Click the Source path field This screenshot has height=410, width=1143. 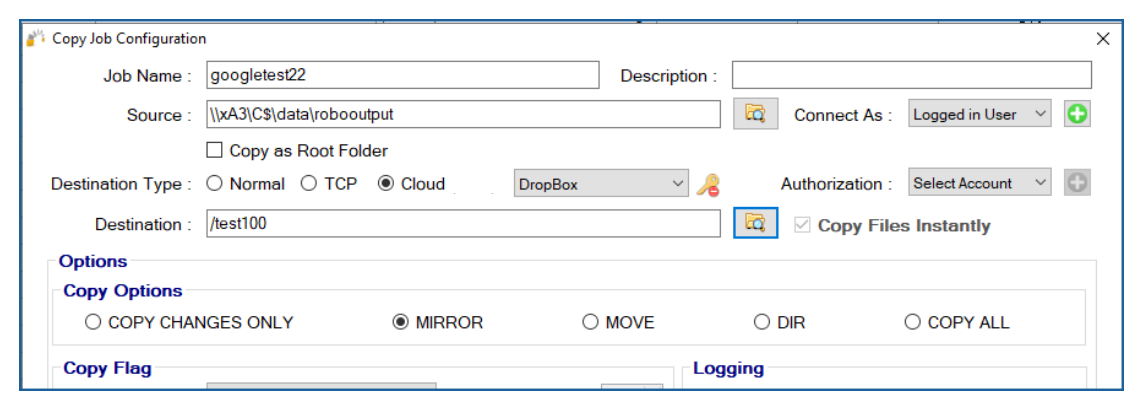click(464, 114)
